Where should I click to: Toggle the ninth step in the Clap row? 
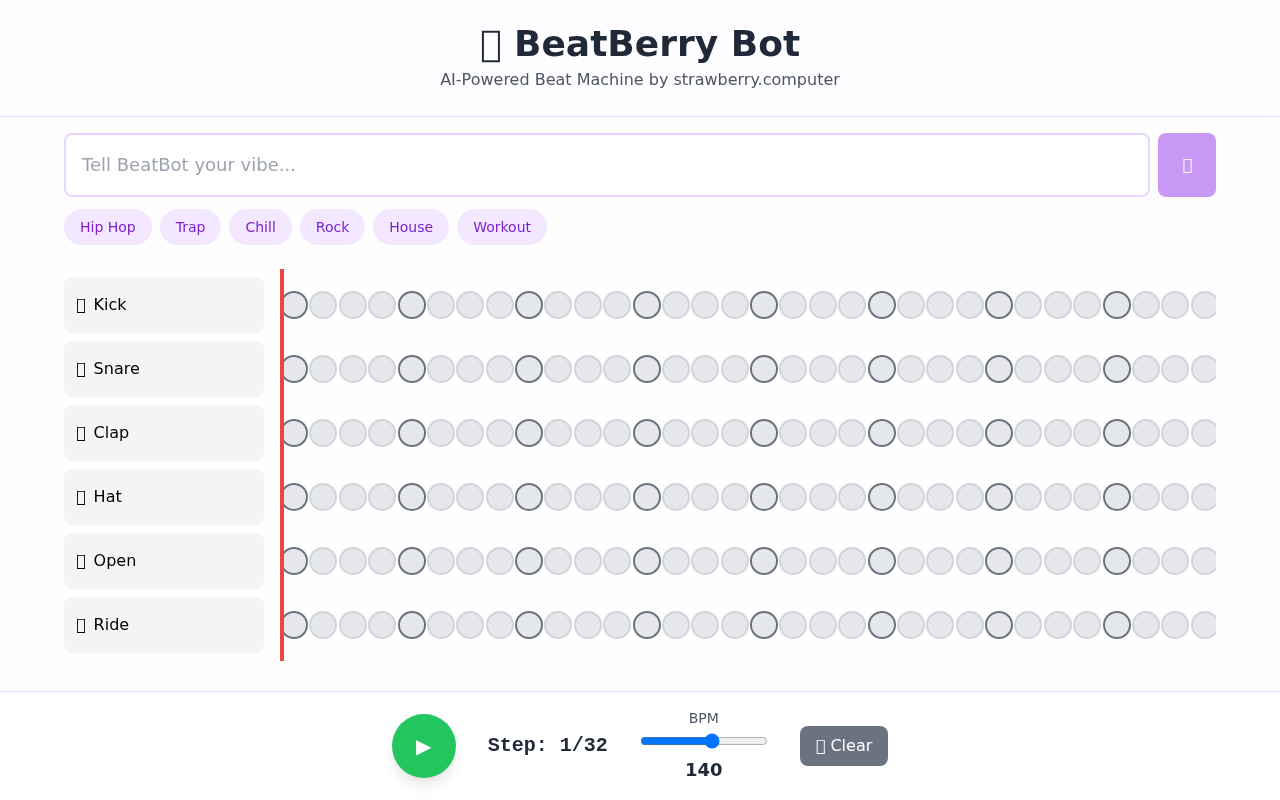[x=528, y=432]
